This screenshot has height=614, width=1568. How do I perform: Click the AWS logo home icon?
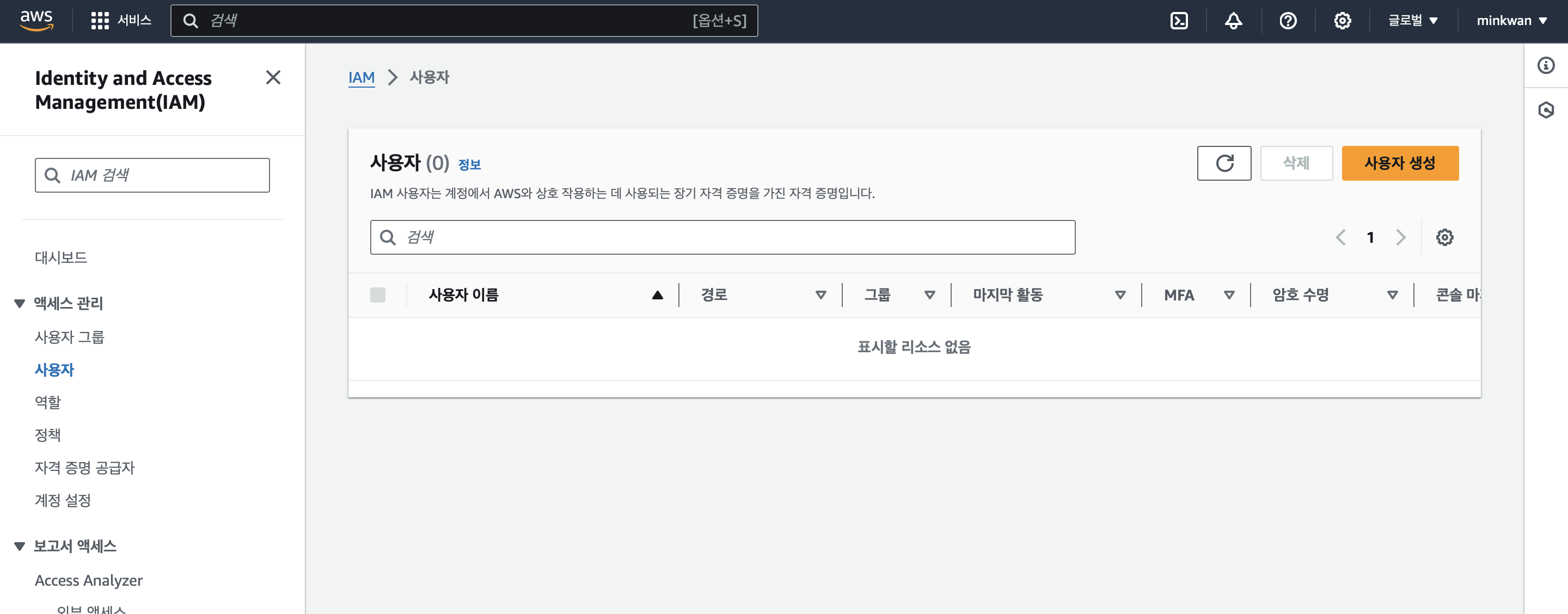[36, 21]
